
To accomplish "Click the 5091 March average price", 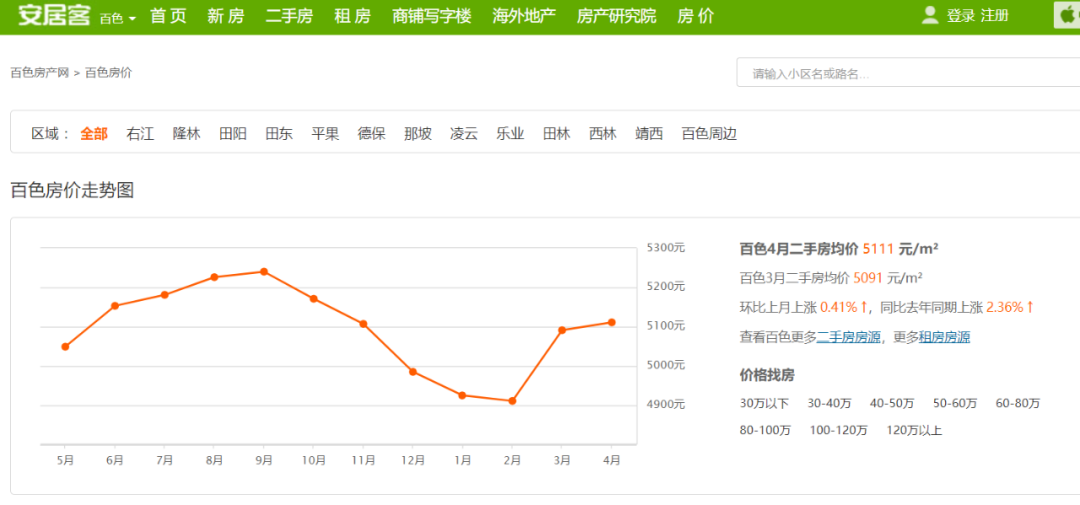I will 867,278.
